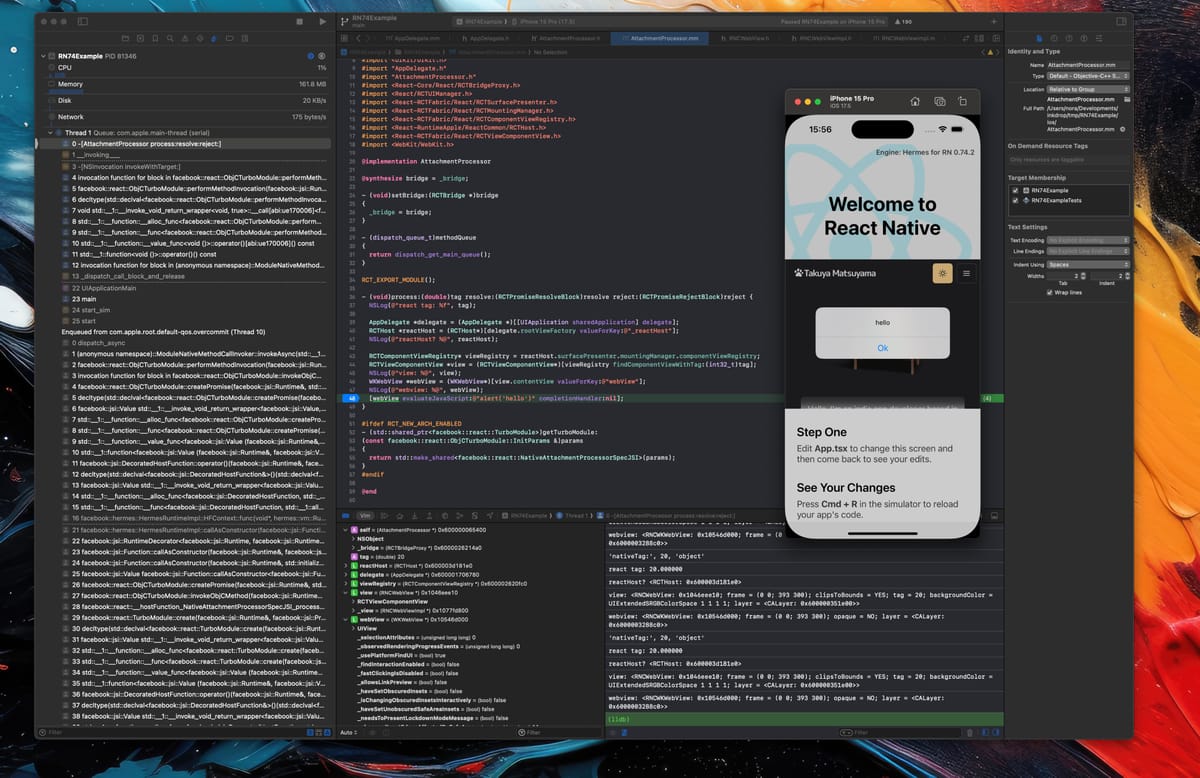1200x778 pixels.
Task: Stop the running RN74Example app in Xcode
Action: [x=300, y=21]
